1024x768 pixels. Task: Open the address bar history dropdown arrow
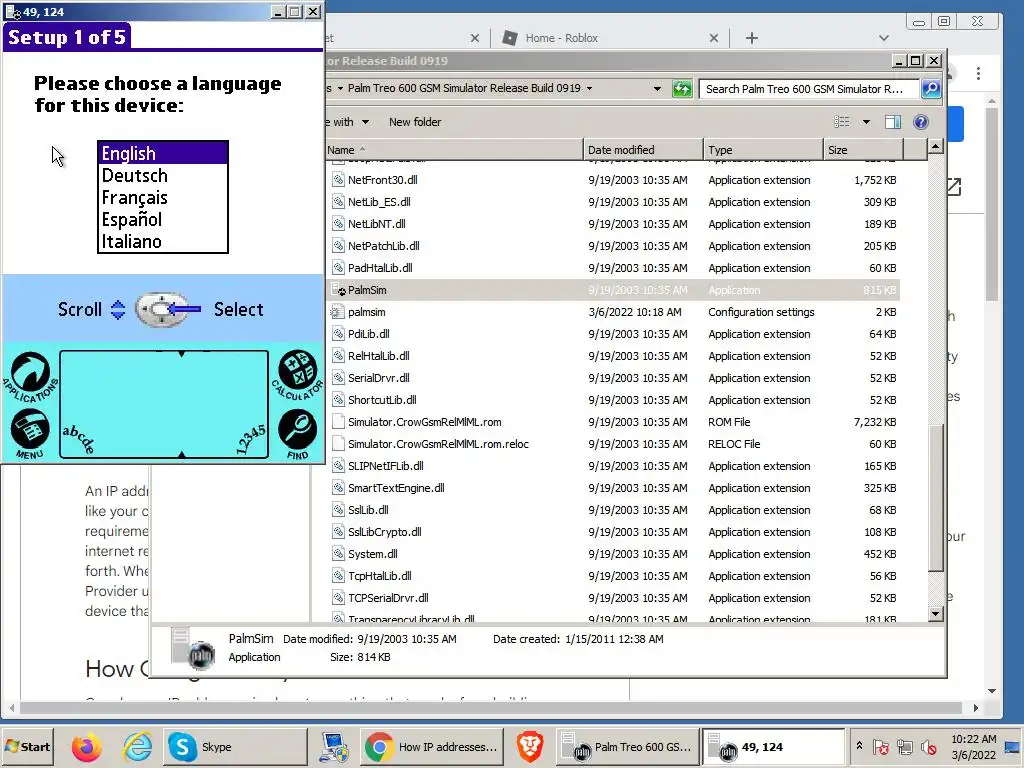click(657, 88)
